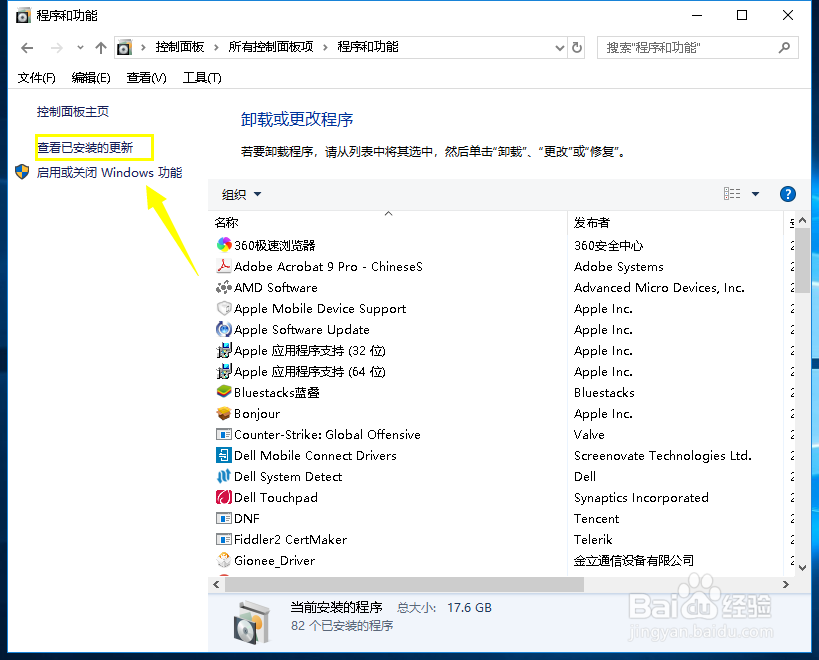Screen dimensions: 819x660
Task: Click the horizontal scrollbar left arrow
Action: [216, 584]
